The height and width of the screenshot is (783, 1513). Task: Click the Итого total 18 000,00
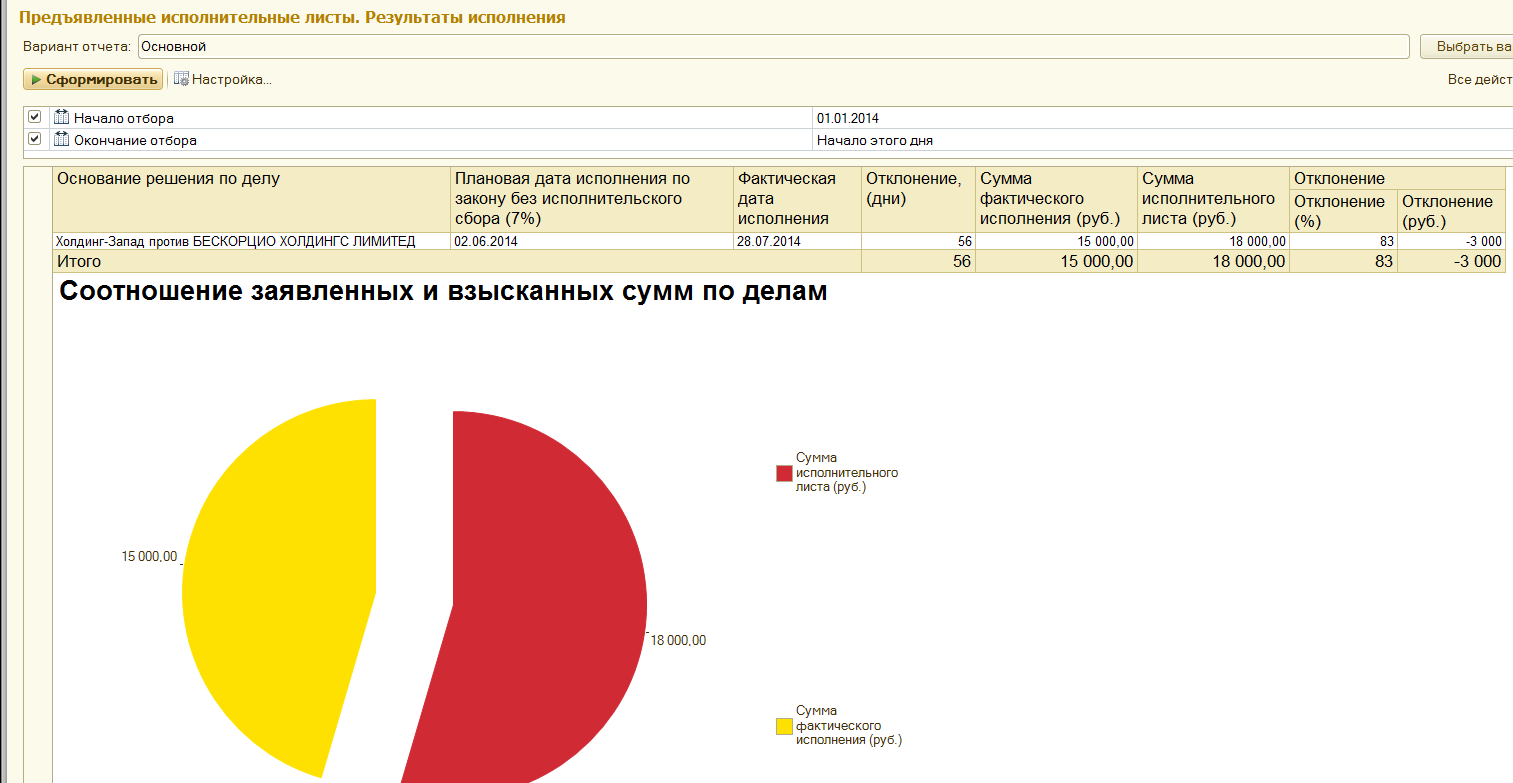pyautogui.click(x=1213, y=261)
